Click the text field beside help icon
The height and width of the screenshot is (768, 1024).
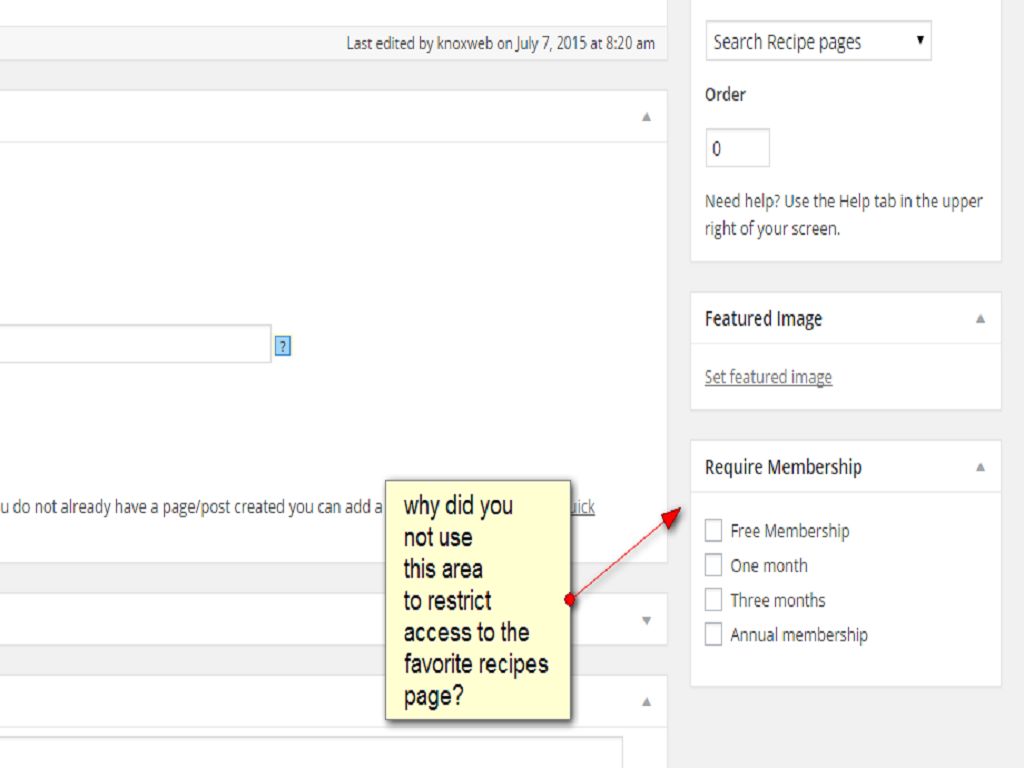point(135,344)
